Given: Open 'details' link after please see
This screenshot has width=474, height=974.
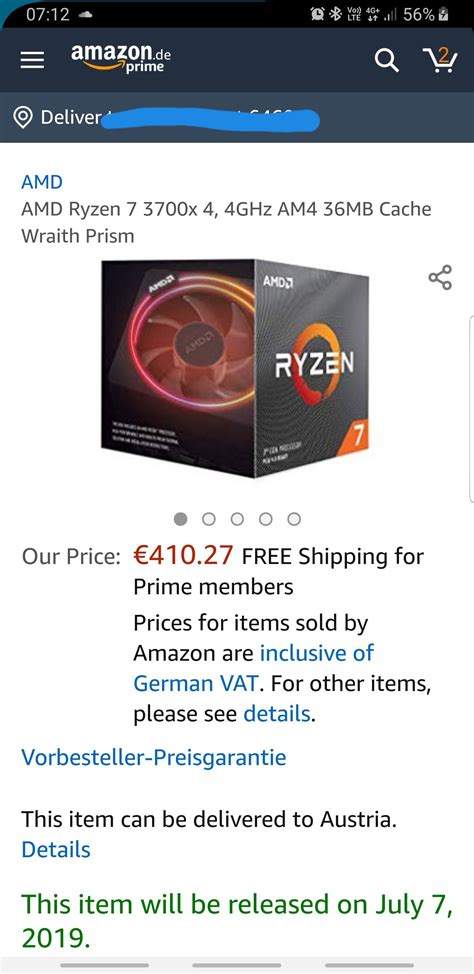Looking at the screenshot, I should point(276,714).
